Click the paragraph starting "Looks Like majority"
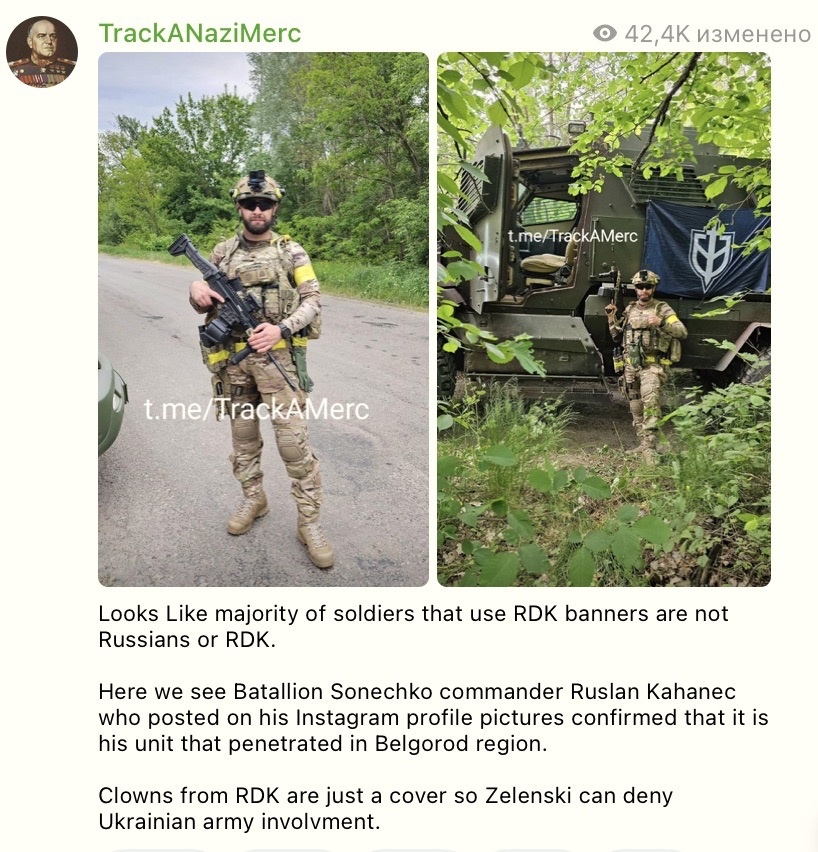This screenshot has height=852, width=818. [x=413, y=627]
